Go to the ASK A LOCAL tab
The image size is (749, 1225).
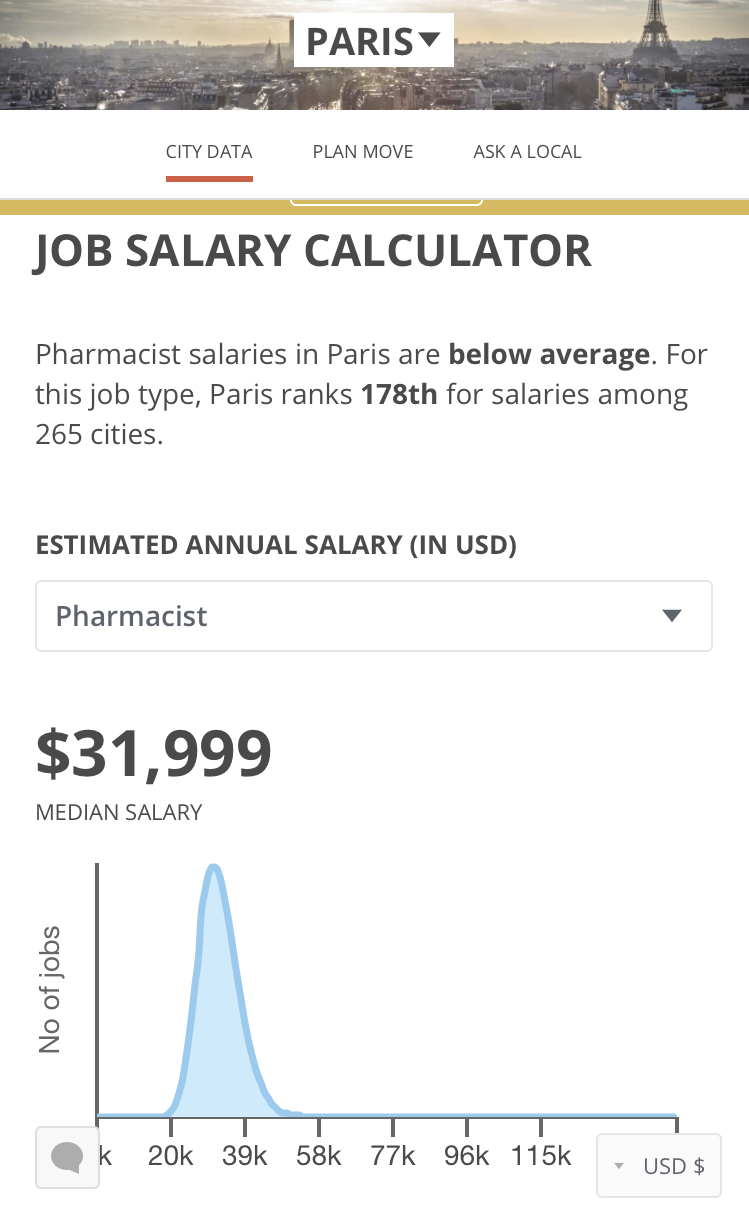pyautogui.click(x=527, y=152)
